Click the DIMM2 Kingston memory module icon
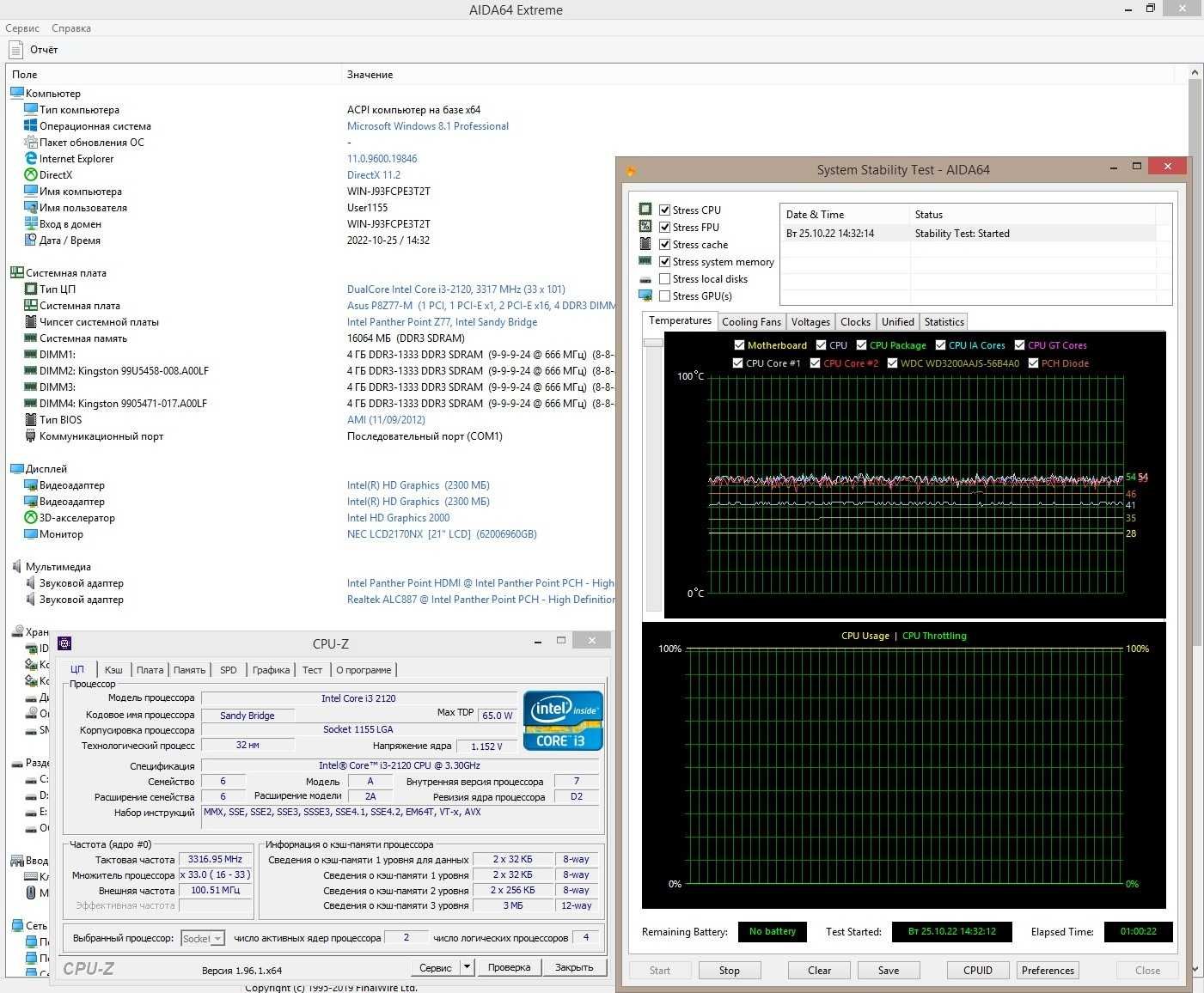Image resolution: width=1204 pixels, height=993 pixels. [31, 370]
